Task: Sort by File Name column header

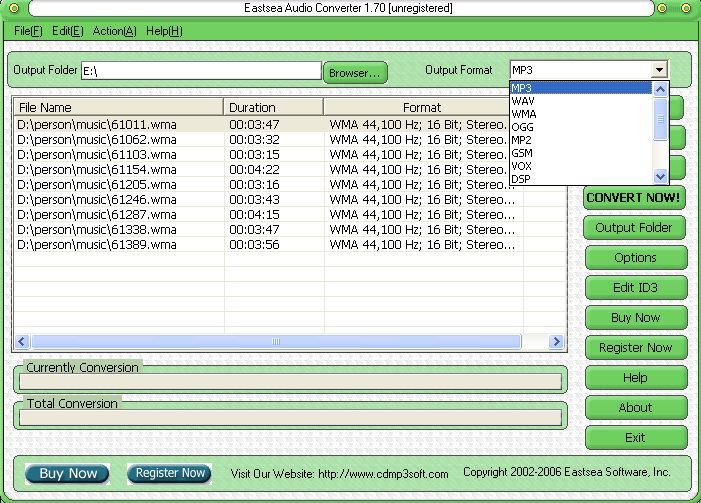Action: coord(118,107)
